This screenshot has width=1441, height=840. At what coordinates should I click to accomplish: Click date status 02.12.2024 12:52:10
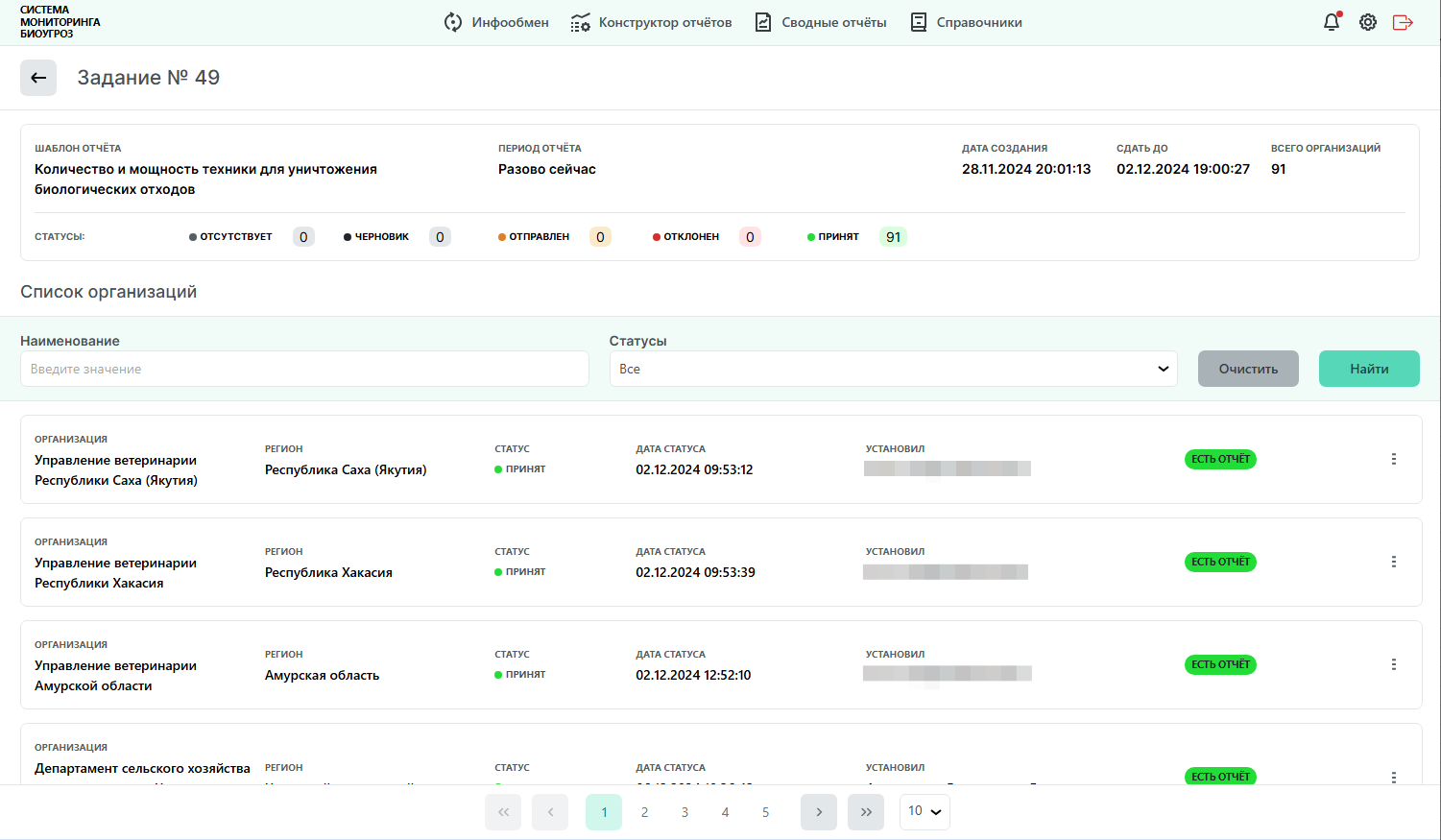(693, 675)
